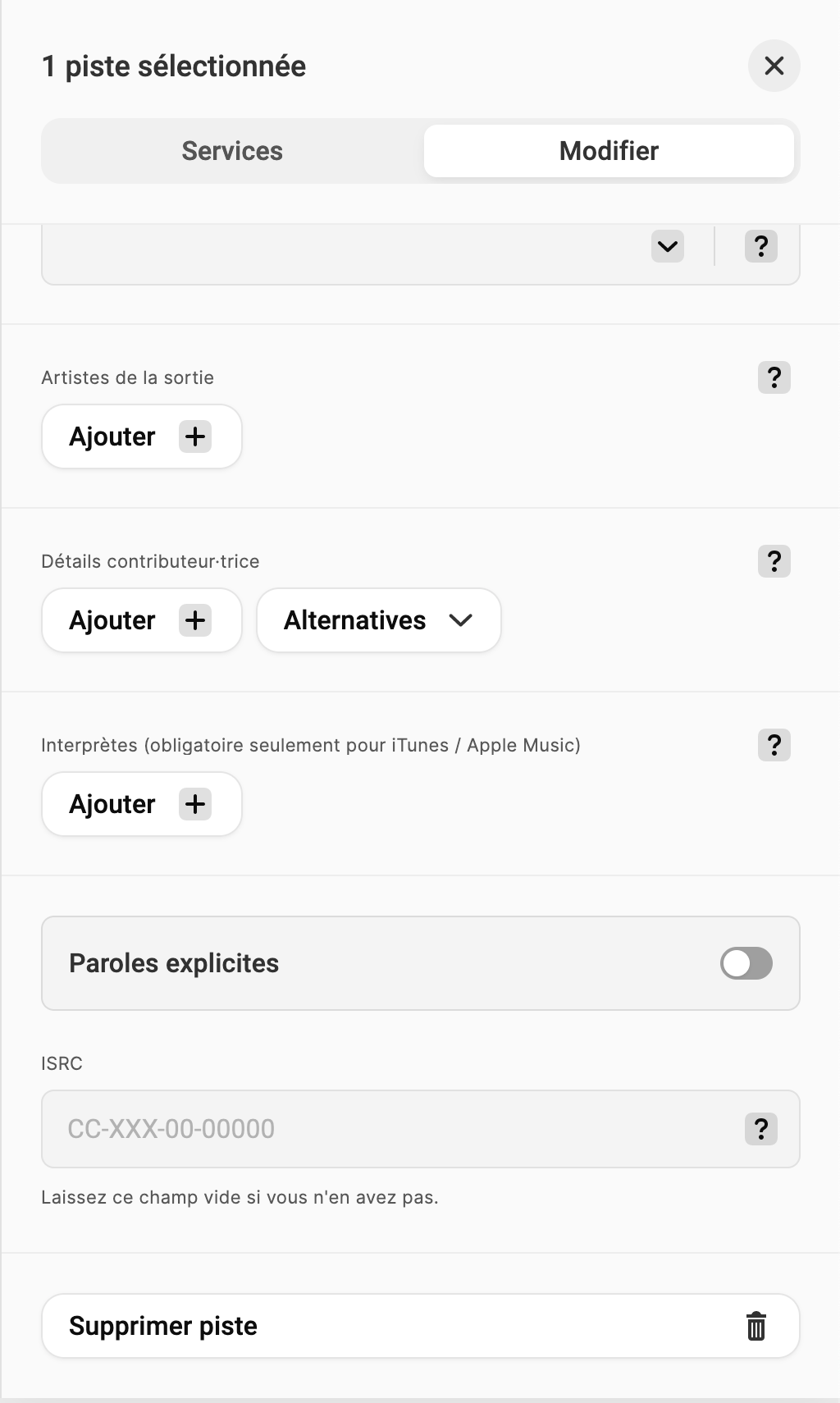Add a performer under Interprètes
This screenshot has width=840, height=1403.
141,804
